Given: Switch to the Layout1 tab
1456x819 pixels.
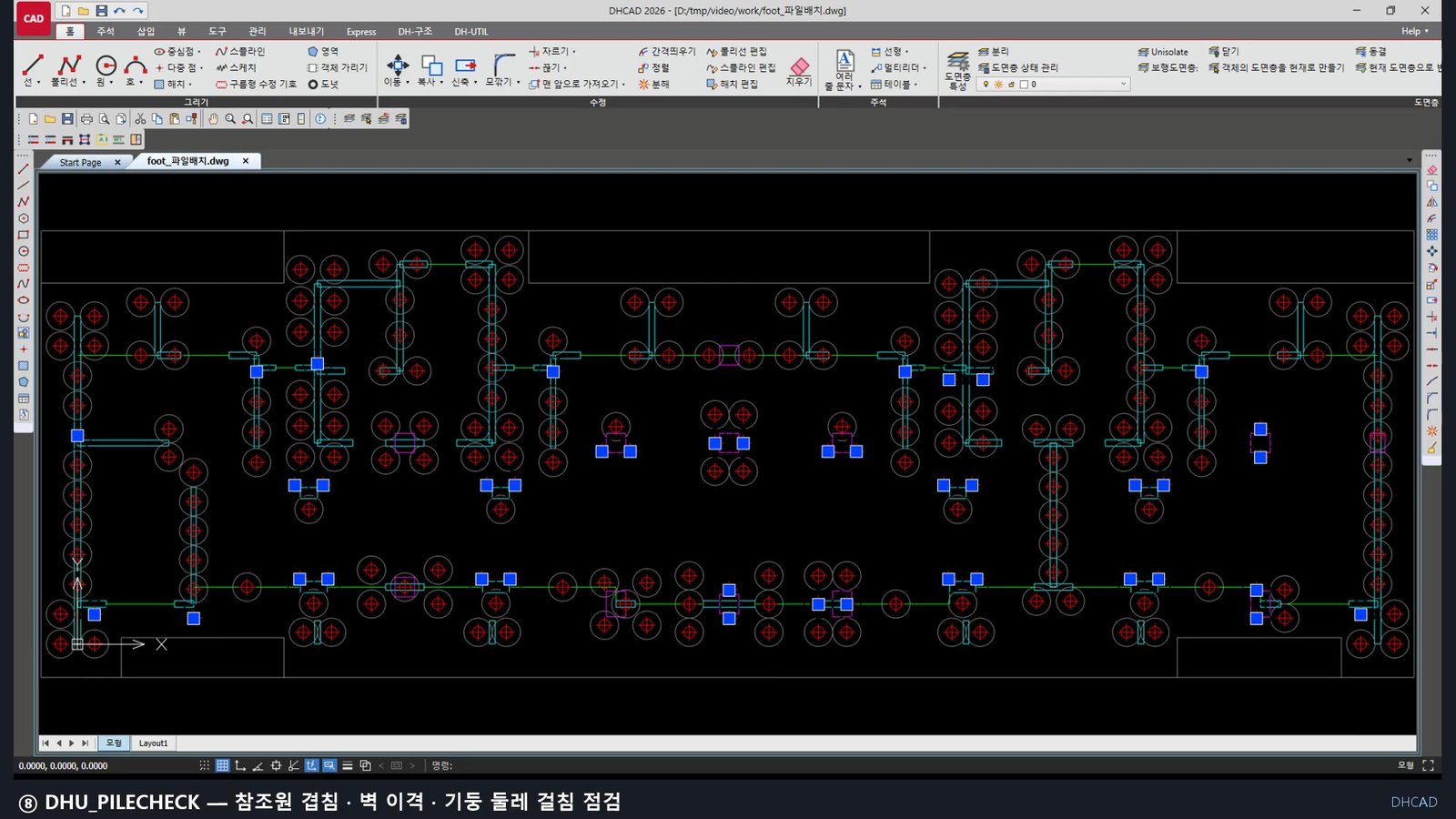Looking at the screenshot, I should point(153,743).
